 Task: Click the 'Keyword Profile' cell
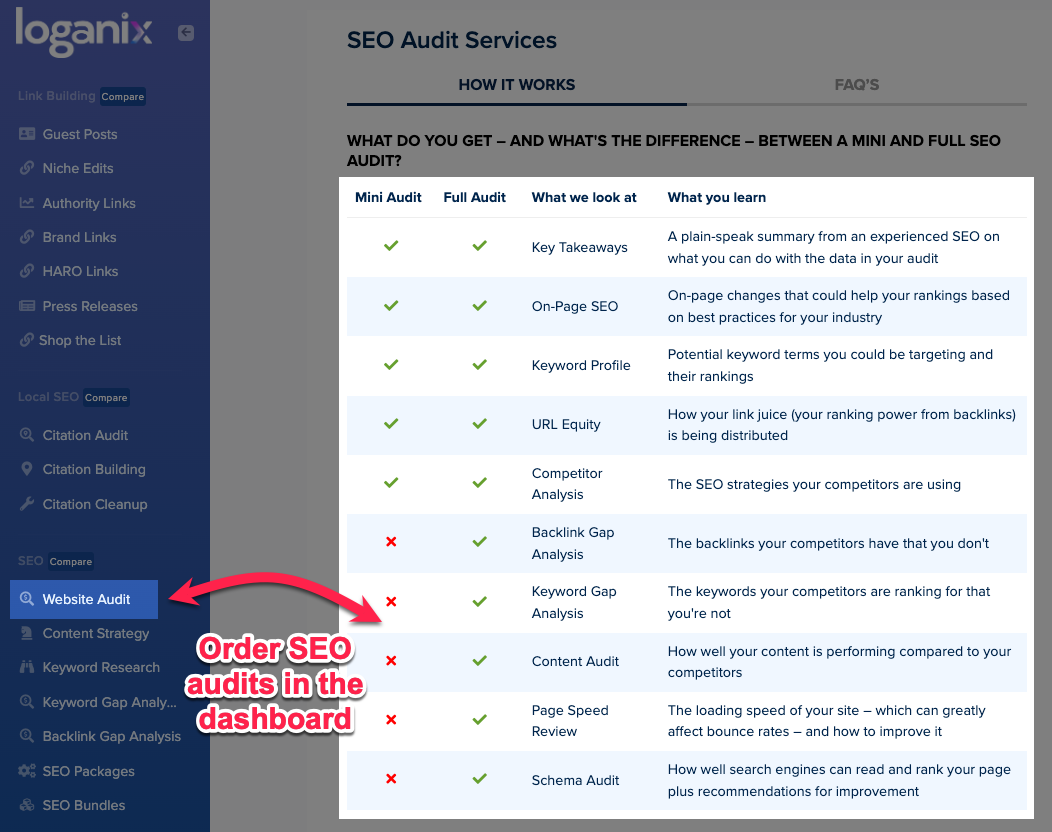tap(581, 366)
